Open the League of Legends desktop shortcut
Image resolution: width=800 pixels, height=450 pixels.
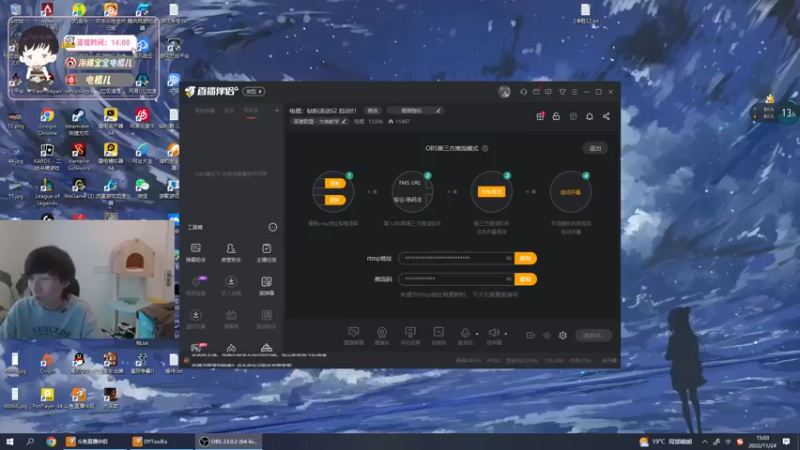(x=47, y=192)
